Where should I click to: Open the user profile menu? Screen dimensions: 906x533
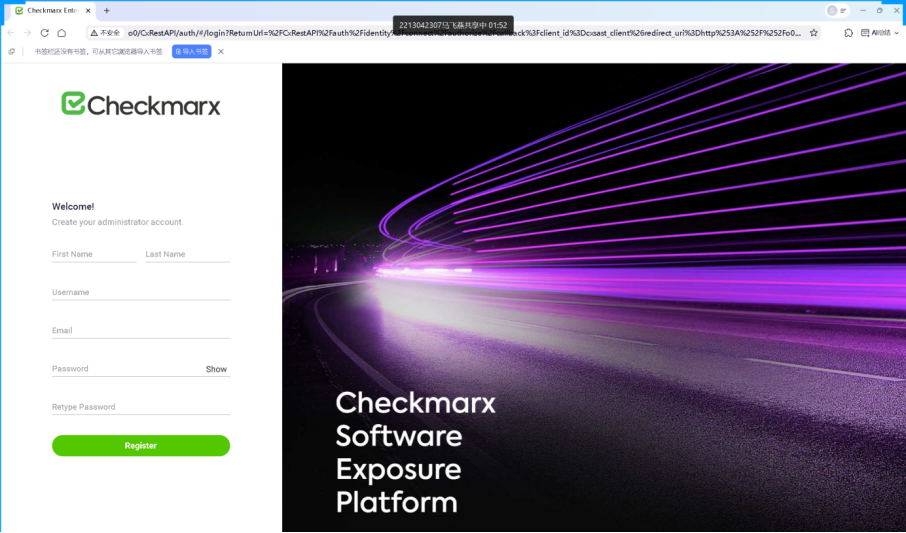point(837,10)
